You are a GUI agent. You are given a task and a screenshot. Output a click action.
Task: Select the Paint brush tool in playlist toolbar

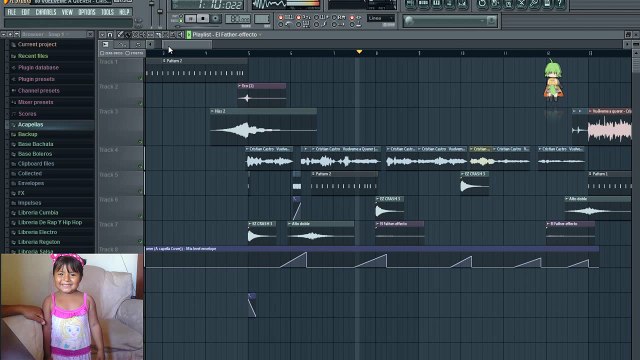127,35
